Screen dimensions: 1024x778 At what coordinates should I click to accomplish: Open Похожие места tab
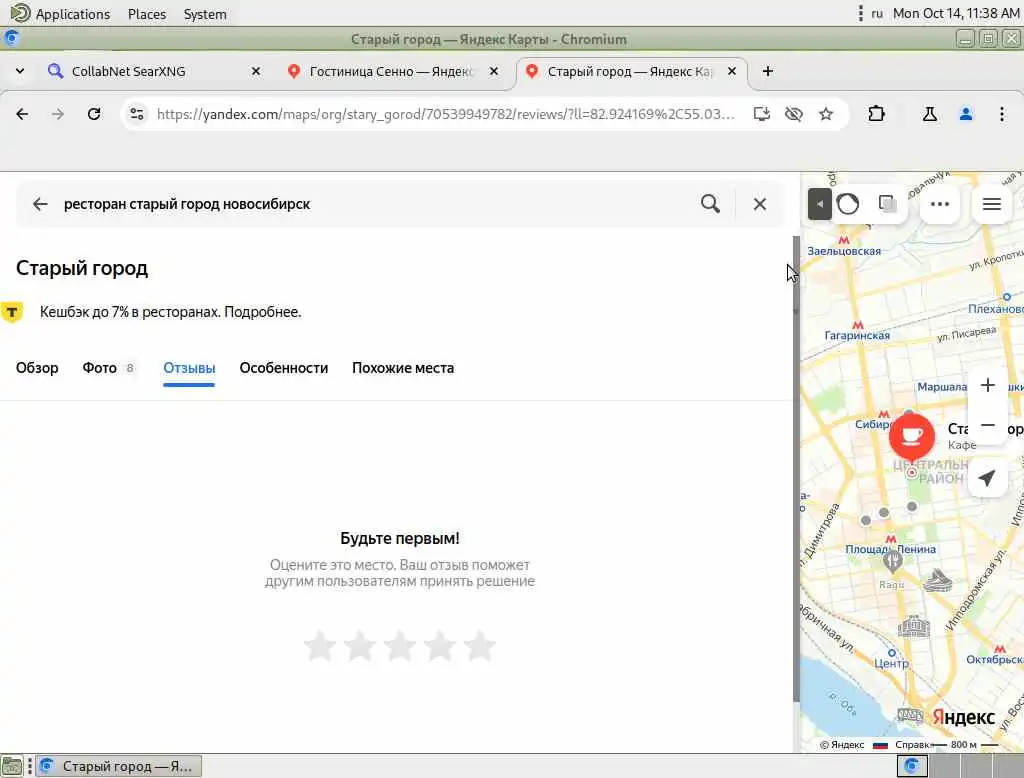click(x=403, y=368)
